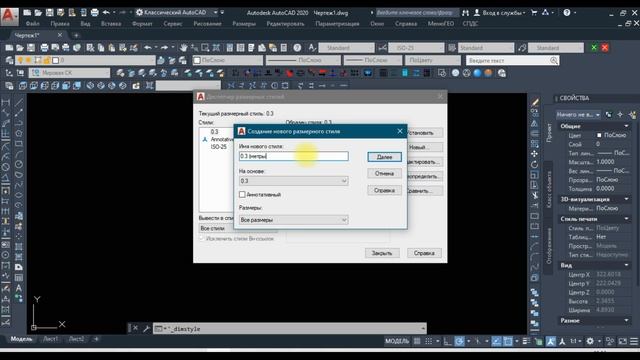
Task: Collapse the Общие properties section
Action: pos(626,126)
